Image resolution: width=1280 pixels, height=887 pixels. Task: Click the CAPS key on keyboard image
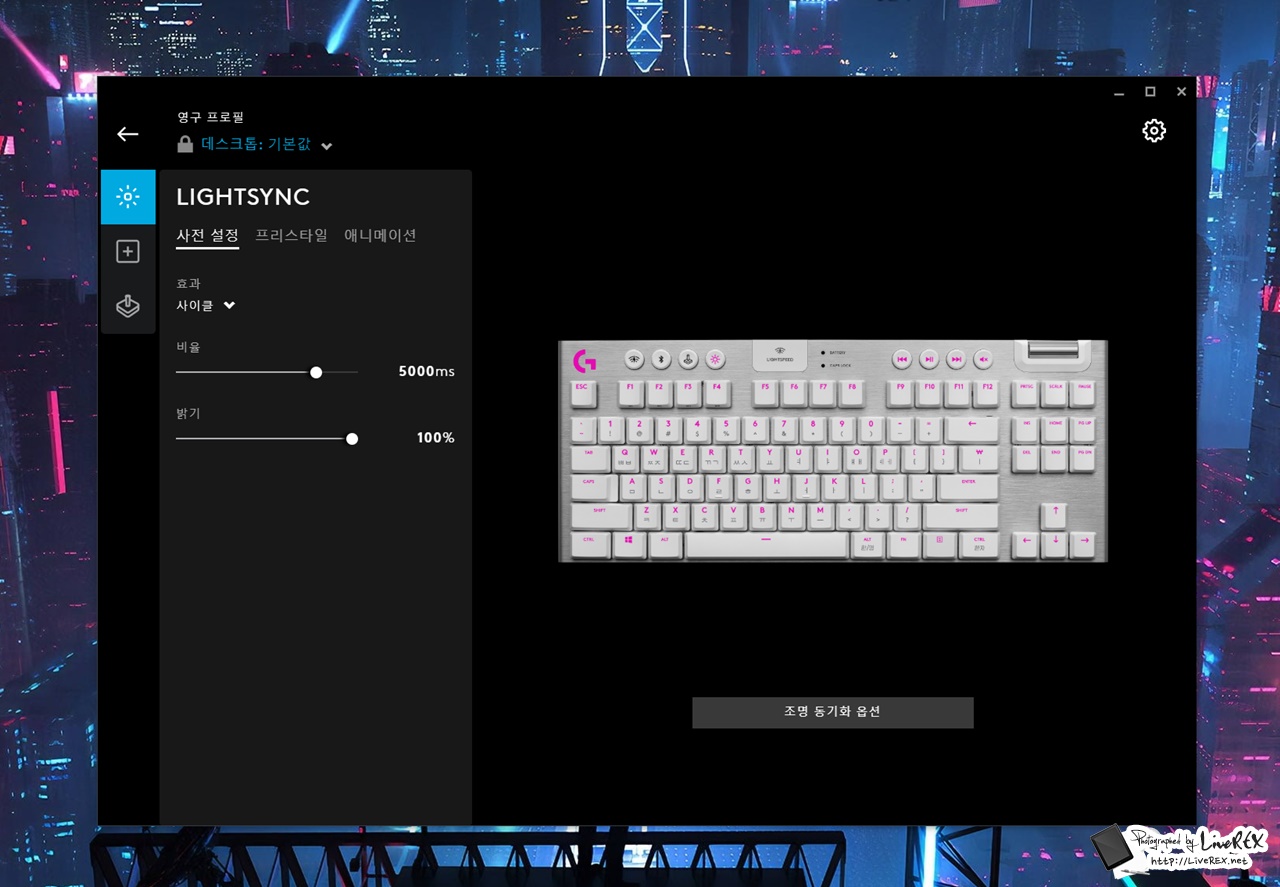593,487
